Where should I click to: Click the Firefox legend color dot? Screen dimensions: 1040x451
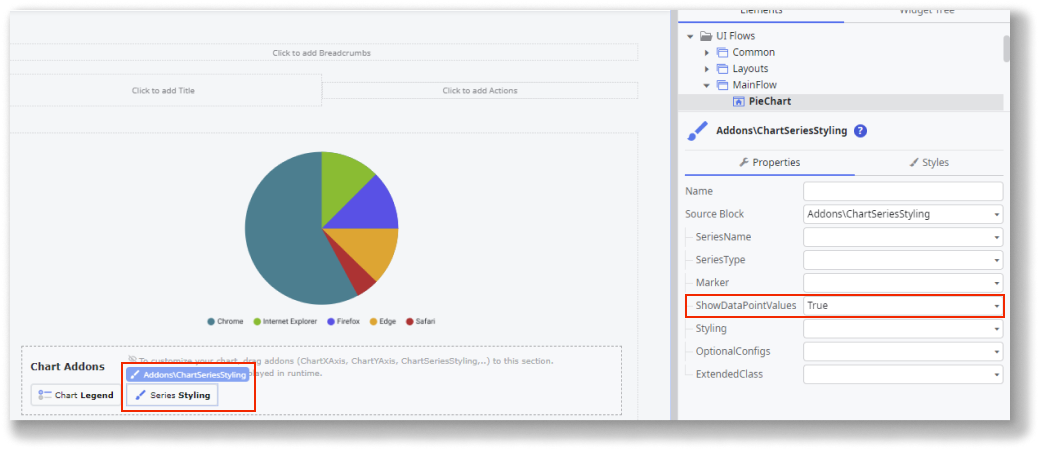331,322
